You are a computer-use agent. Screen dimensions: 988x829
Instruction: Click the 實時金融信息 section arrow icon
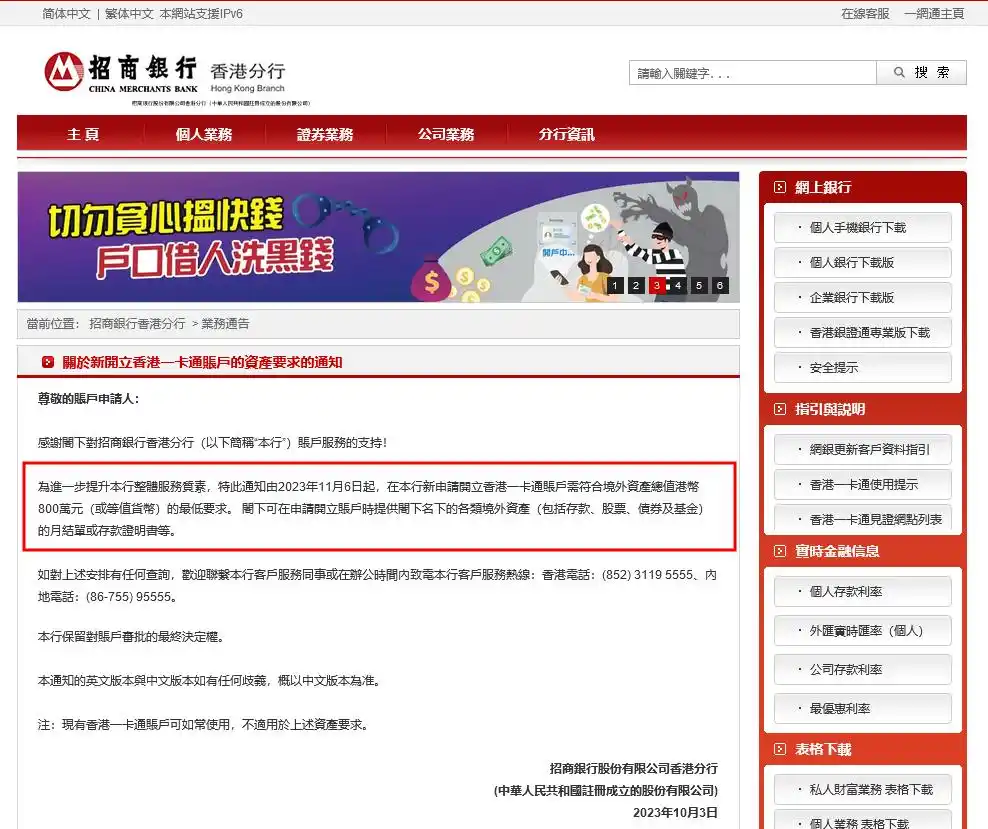[780, 552]
